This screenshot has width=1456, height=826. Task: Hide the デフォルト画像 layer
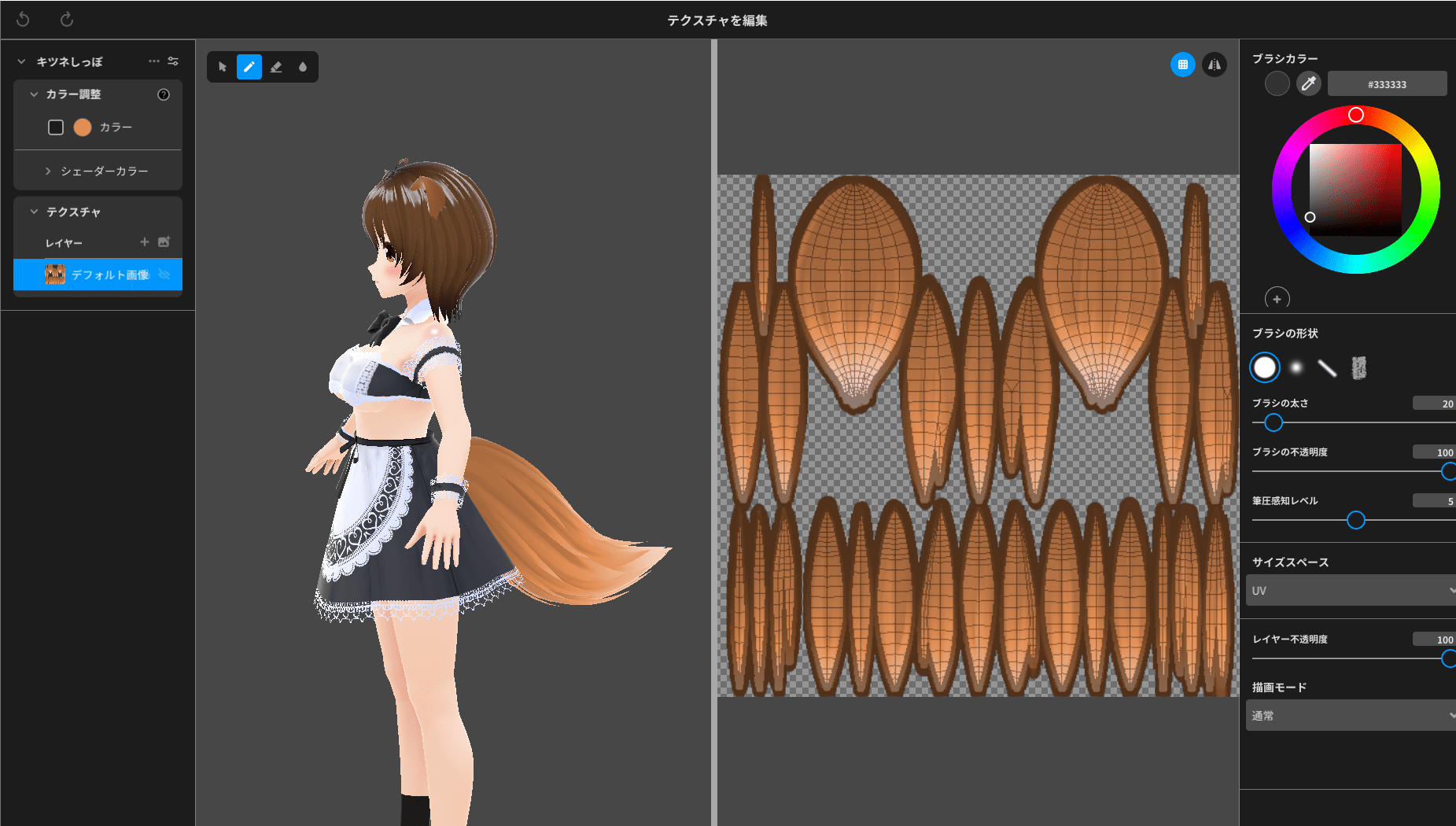pos(164,275)
